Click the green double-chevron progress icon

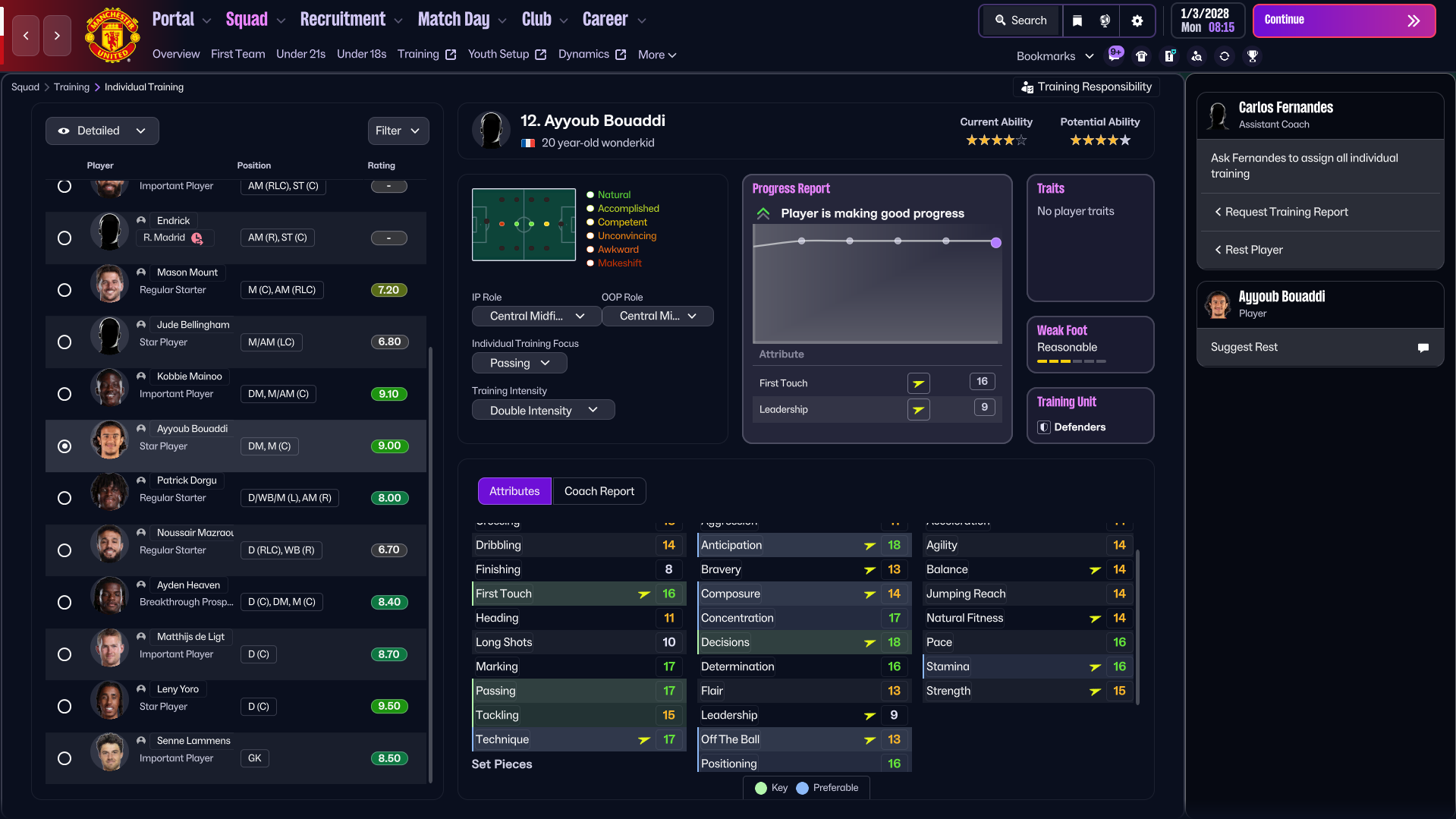tap(763, 213)
